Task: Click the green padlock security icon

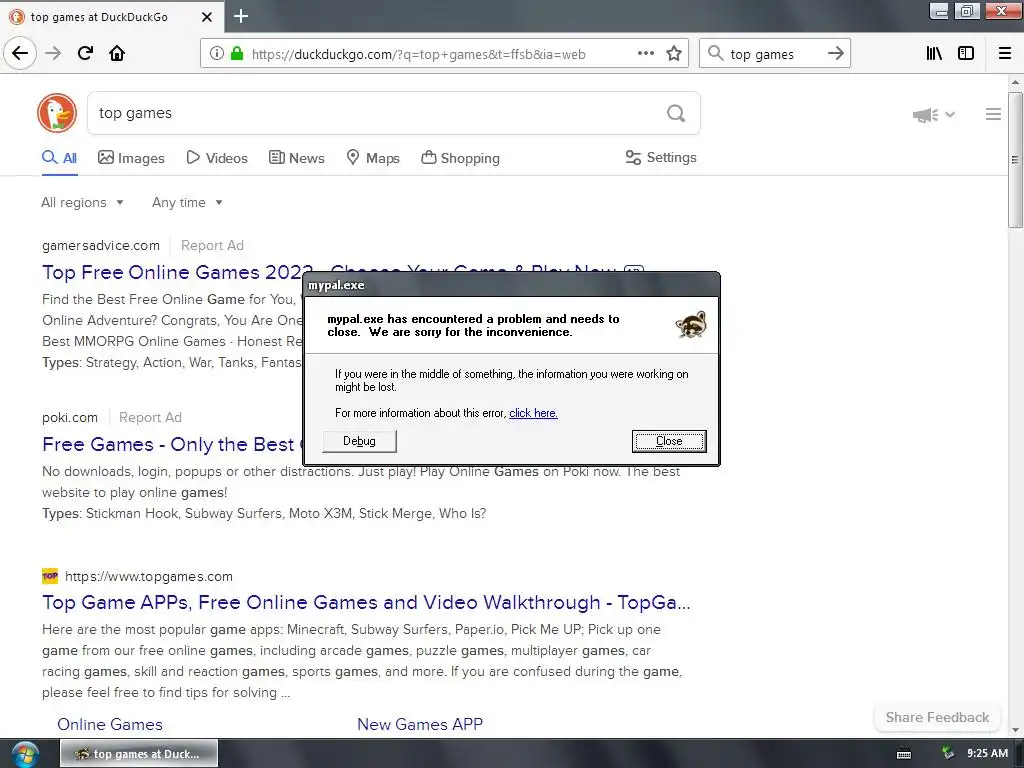Action: tap(236, 54)
